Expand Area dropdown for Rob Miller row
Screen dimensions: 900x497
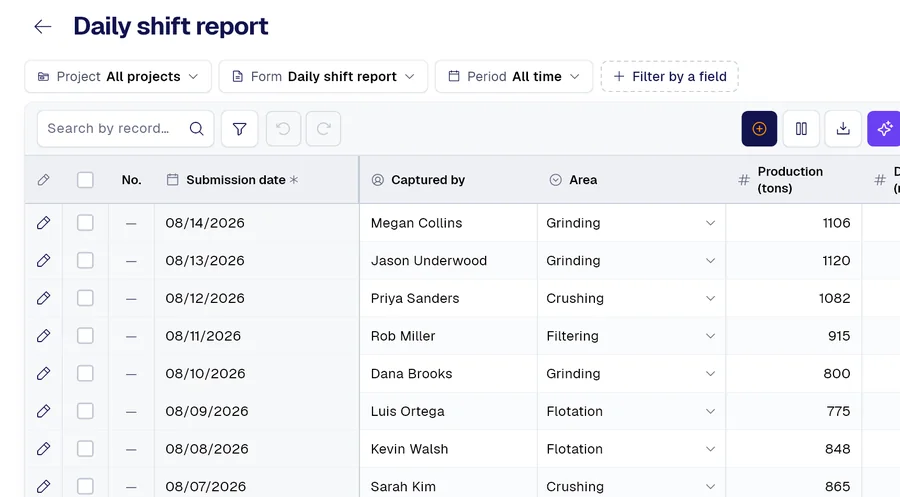tap(710, 336)
